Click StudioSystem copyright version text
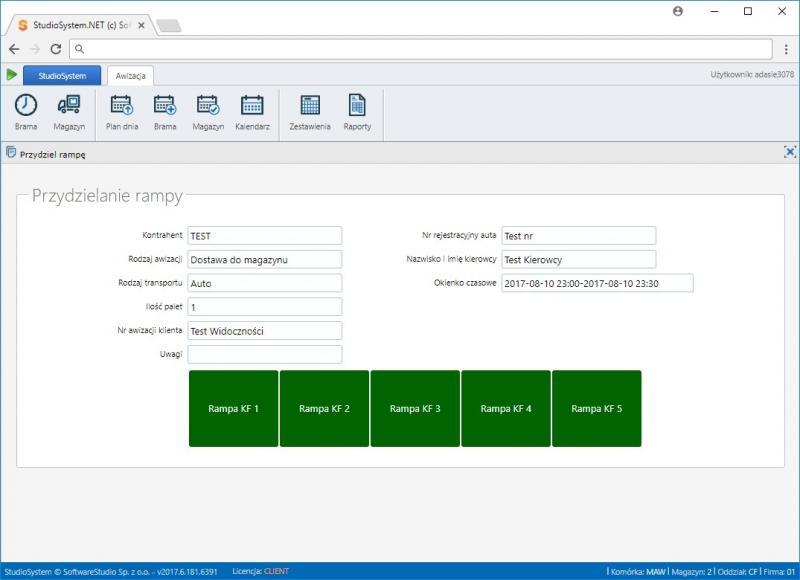This screenshot has height=580, width=800. tap(111, 572)
